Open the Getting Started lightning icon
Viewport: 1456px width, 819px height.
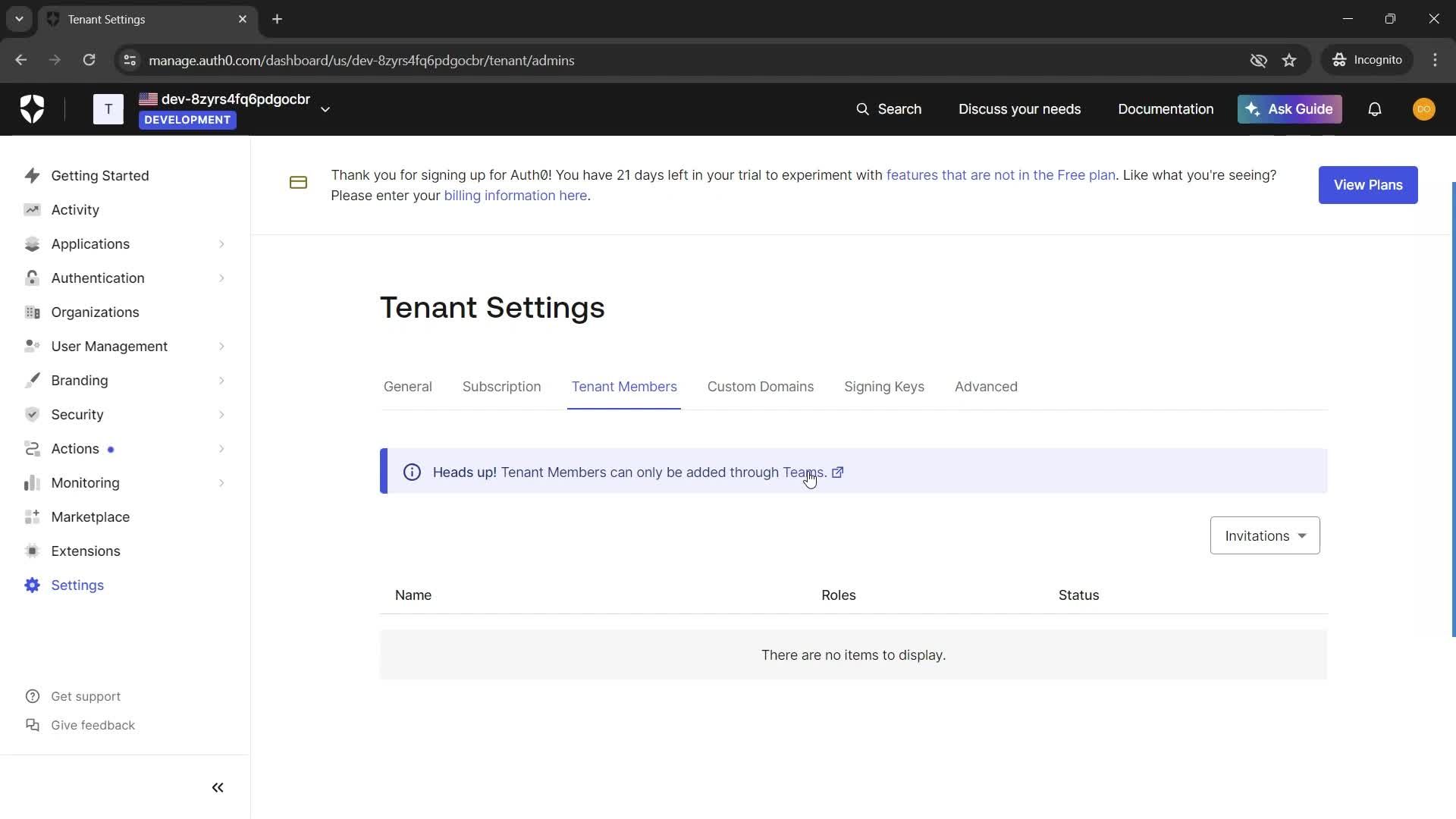coord(32,176)
